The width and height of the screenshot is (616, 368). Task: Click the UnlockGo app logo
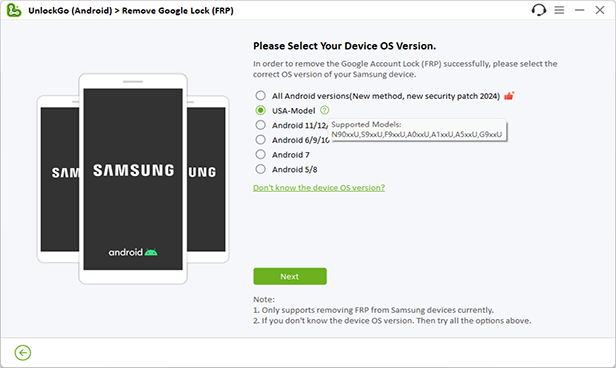coord(14,10)
